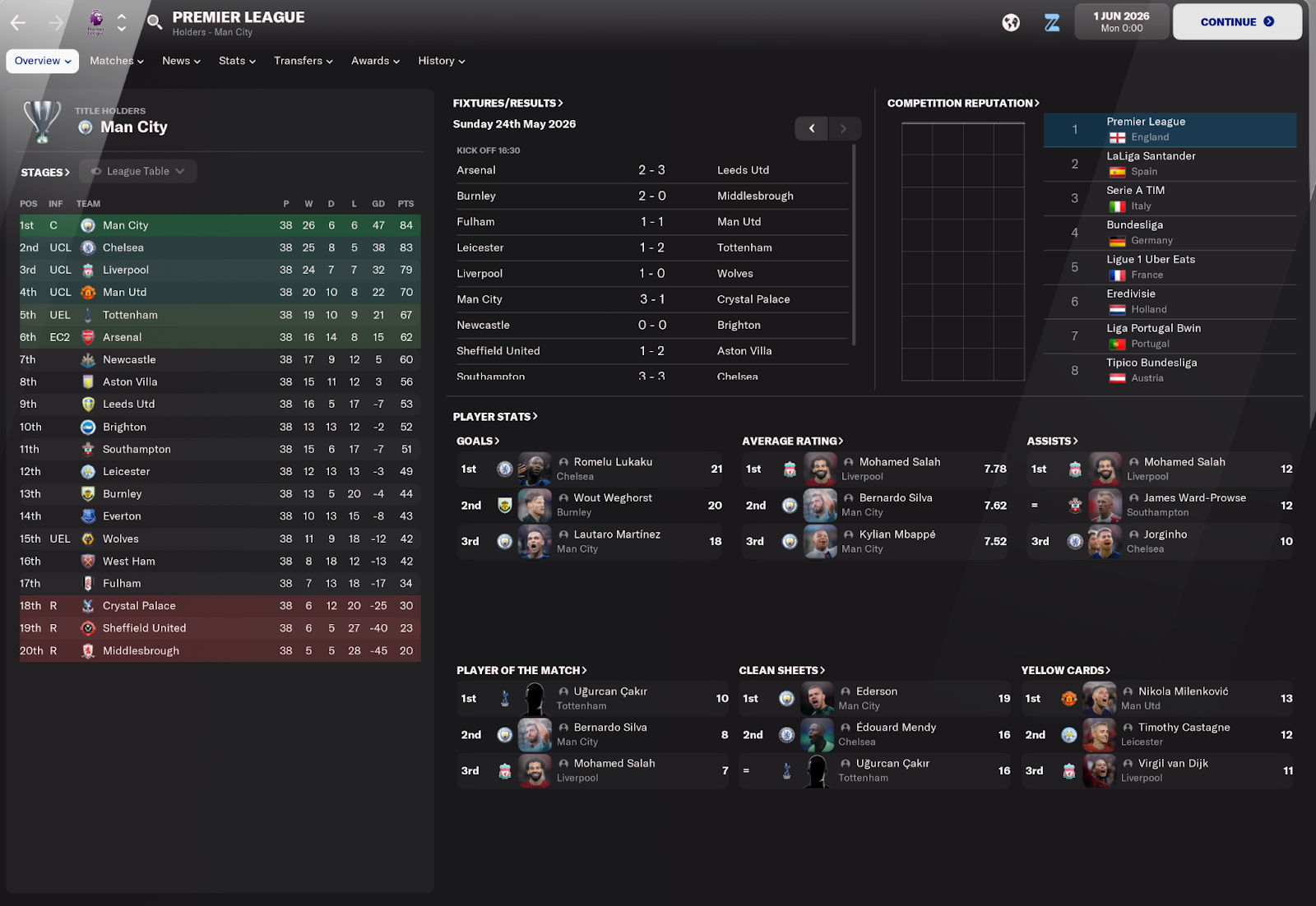Click Man Utd badge next to Nikola Milenković

(1068, 698)
